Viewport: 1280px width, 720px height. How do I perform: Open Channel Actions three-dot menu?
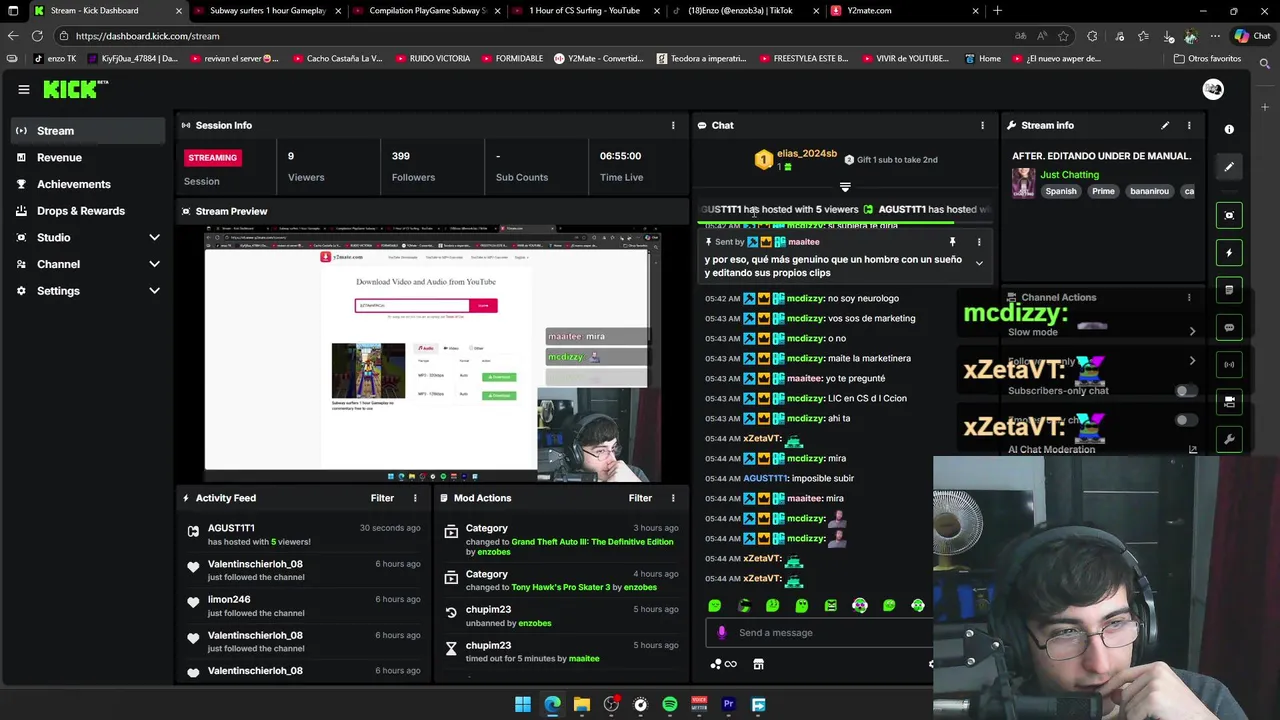coord(1189,297)
